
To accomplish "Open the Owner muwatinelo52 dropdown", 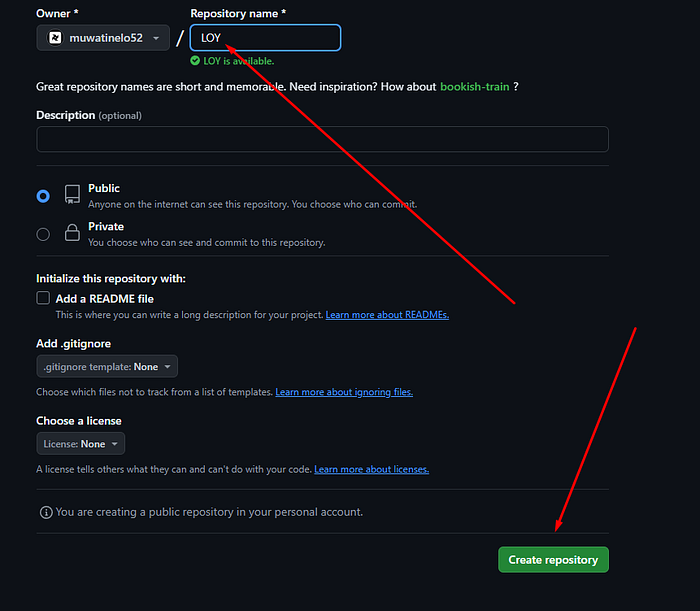I will pyautogui.click(x=103, y=38).
